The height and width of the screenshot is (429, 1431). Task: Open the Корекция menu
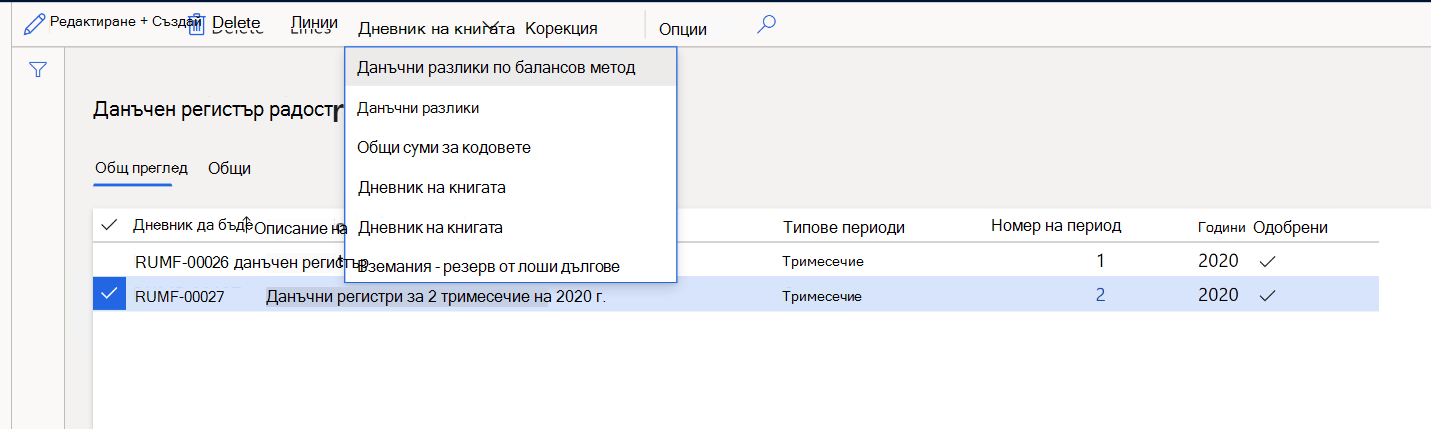pyautogui.click(x=561, y=28)
